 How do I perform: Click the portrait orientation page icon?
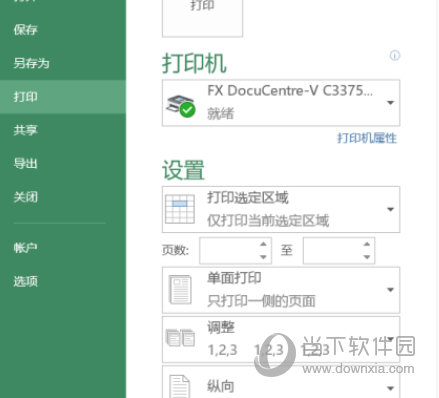(x=180, y=386)
